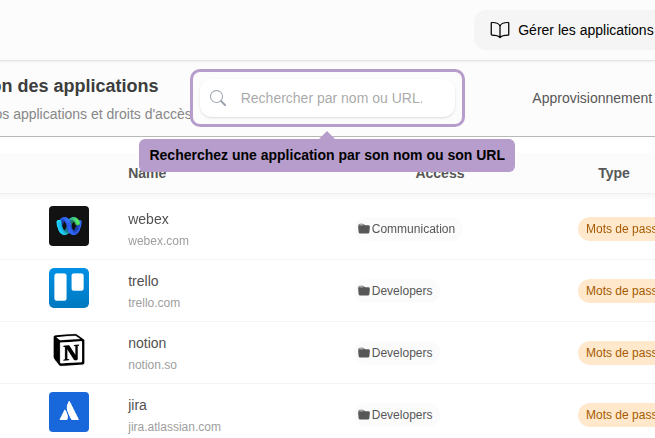Click the folder icon next to Communication
The image size is (655, 438).
(364, 229)
